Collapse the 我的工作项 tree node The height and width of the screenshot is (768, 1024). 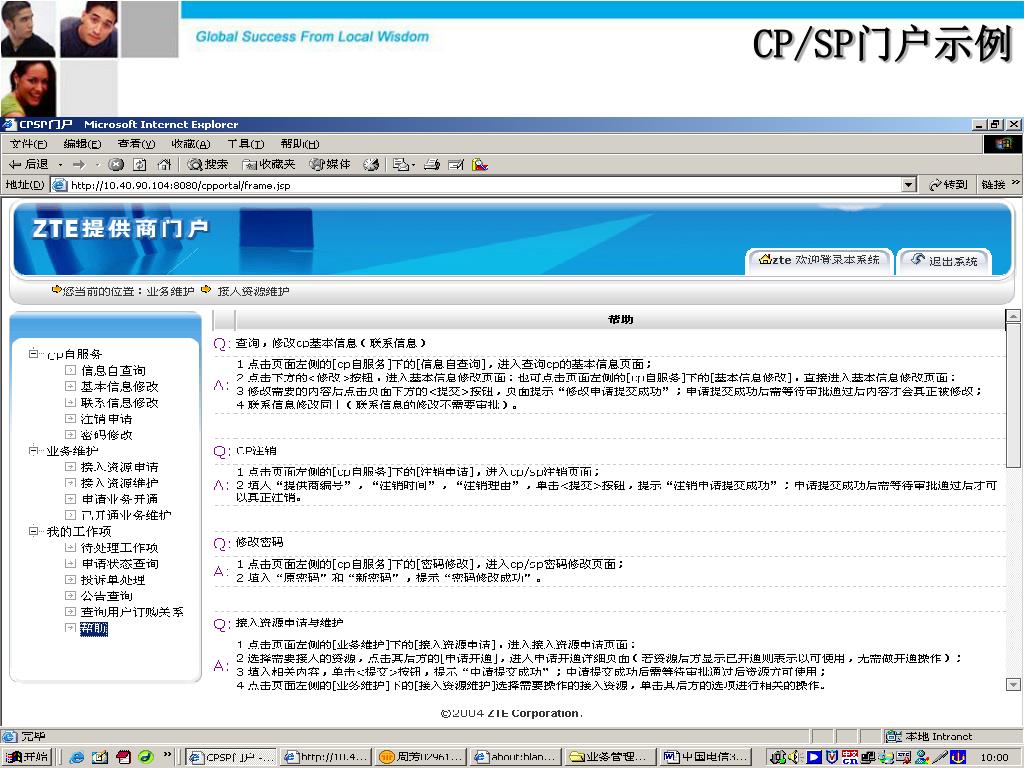(x=33, y=531)
